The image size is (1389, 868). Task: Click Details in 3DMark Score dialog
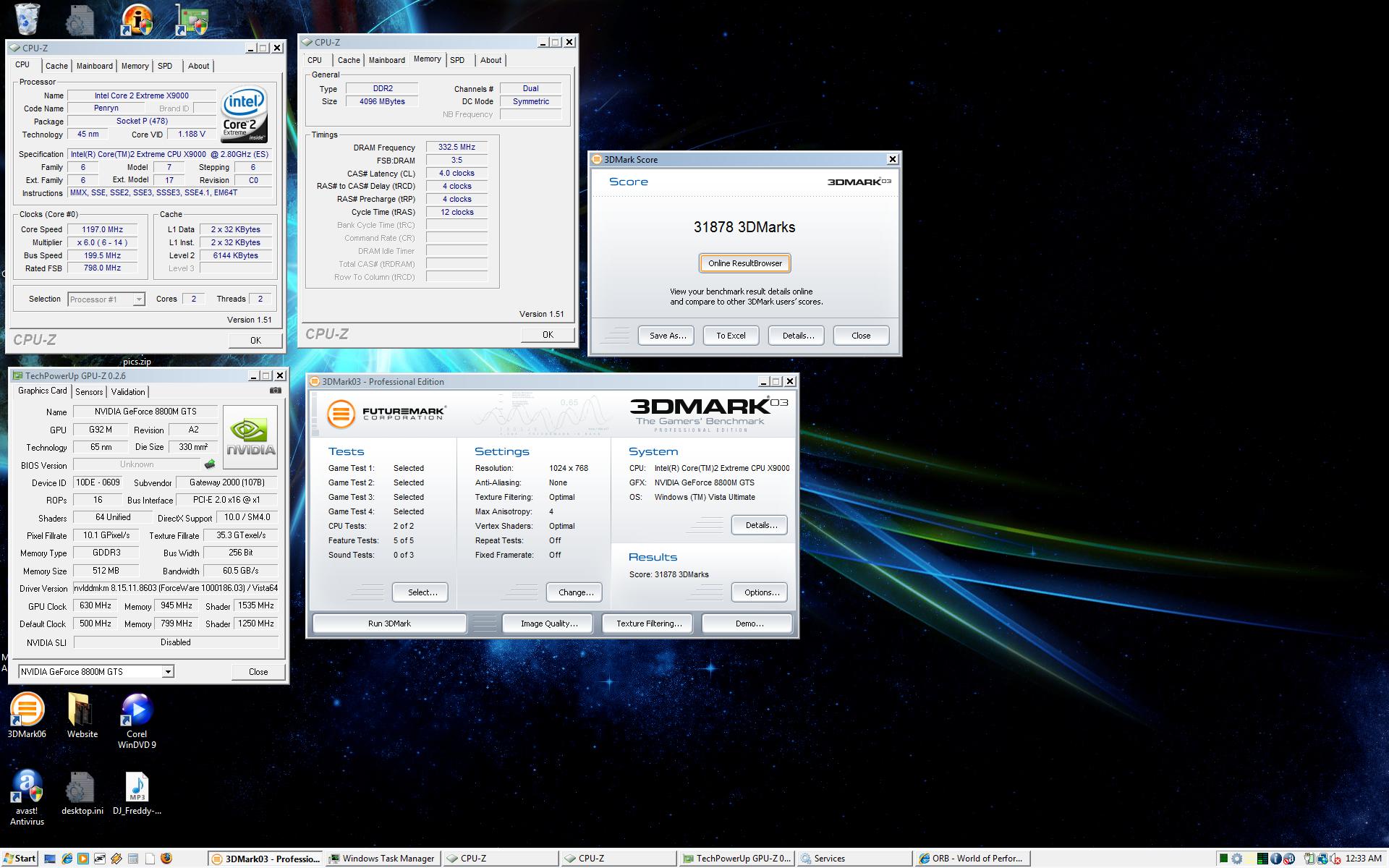coord(797,336)
